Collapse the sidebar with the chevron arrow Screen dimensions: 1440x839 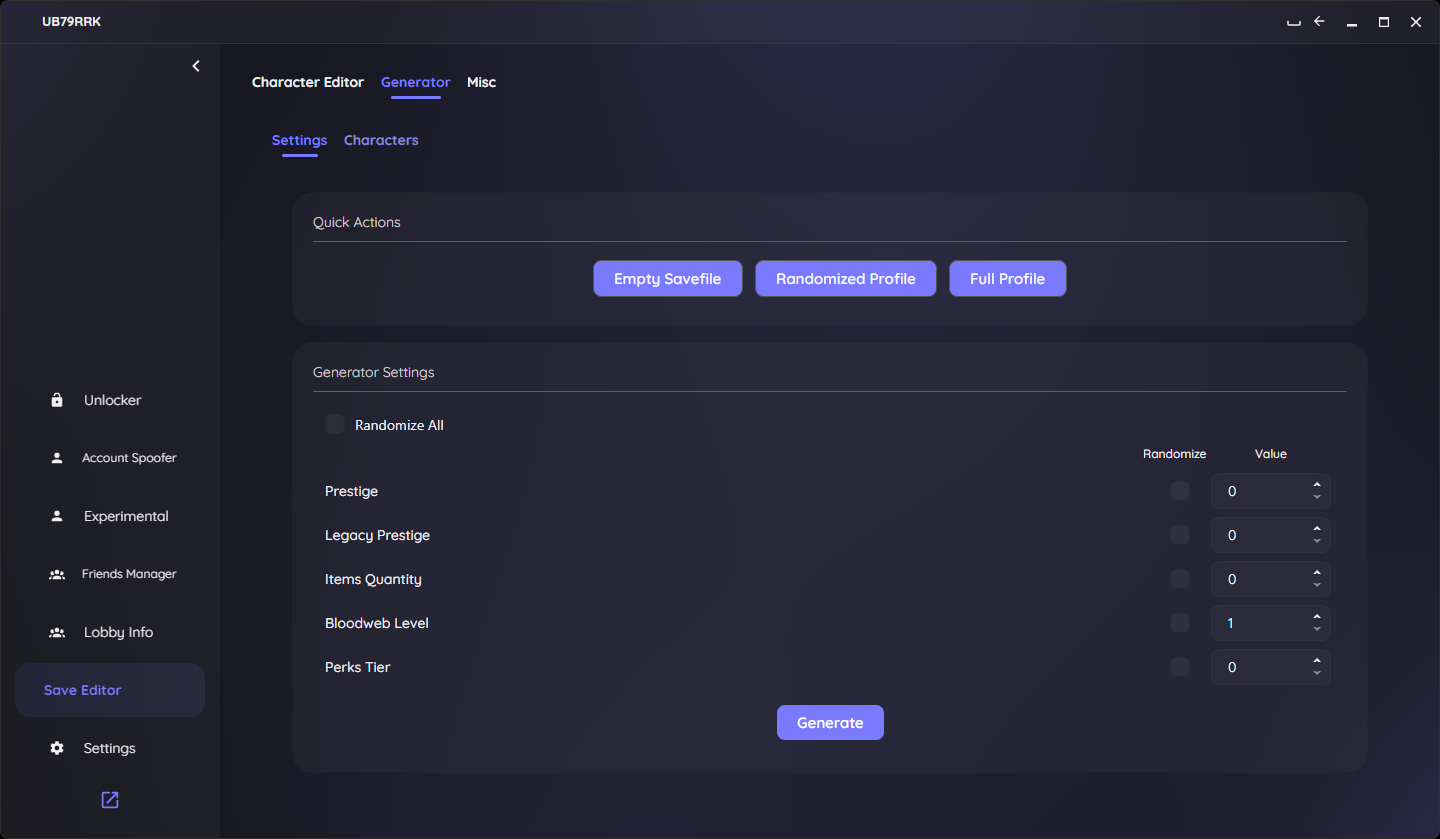(196, 66)
